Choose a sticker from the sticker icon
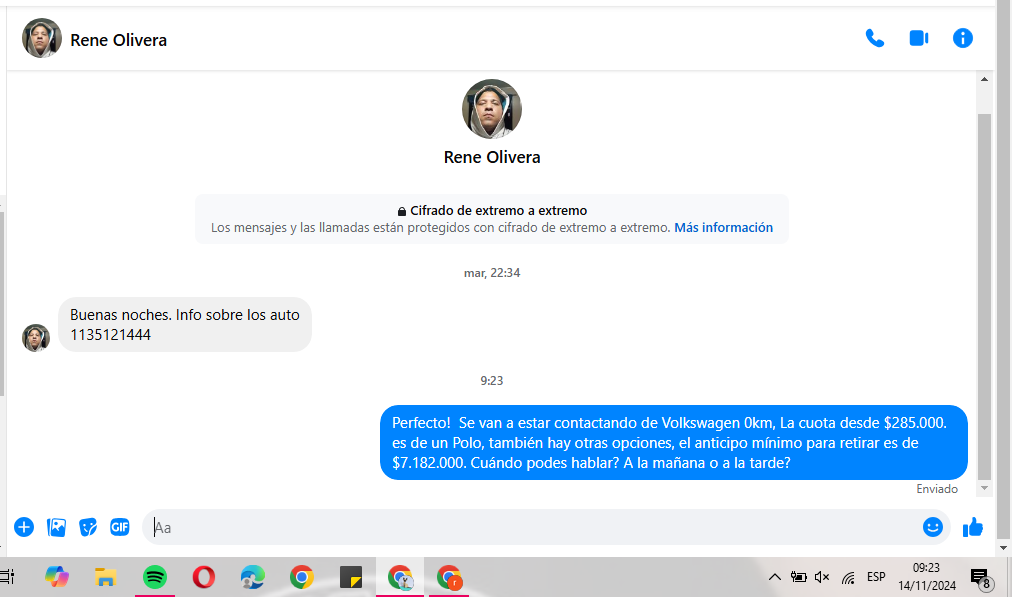 point(88,527)
